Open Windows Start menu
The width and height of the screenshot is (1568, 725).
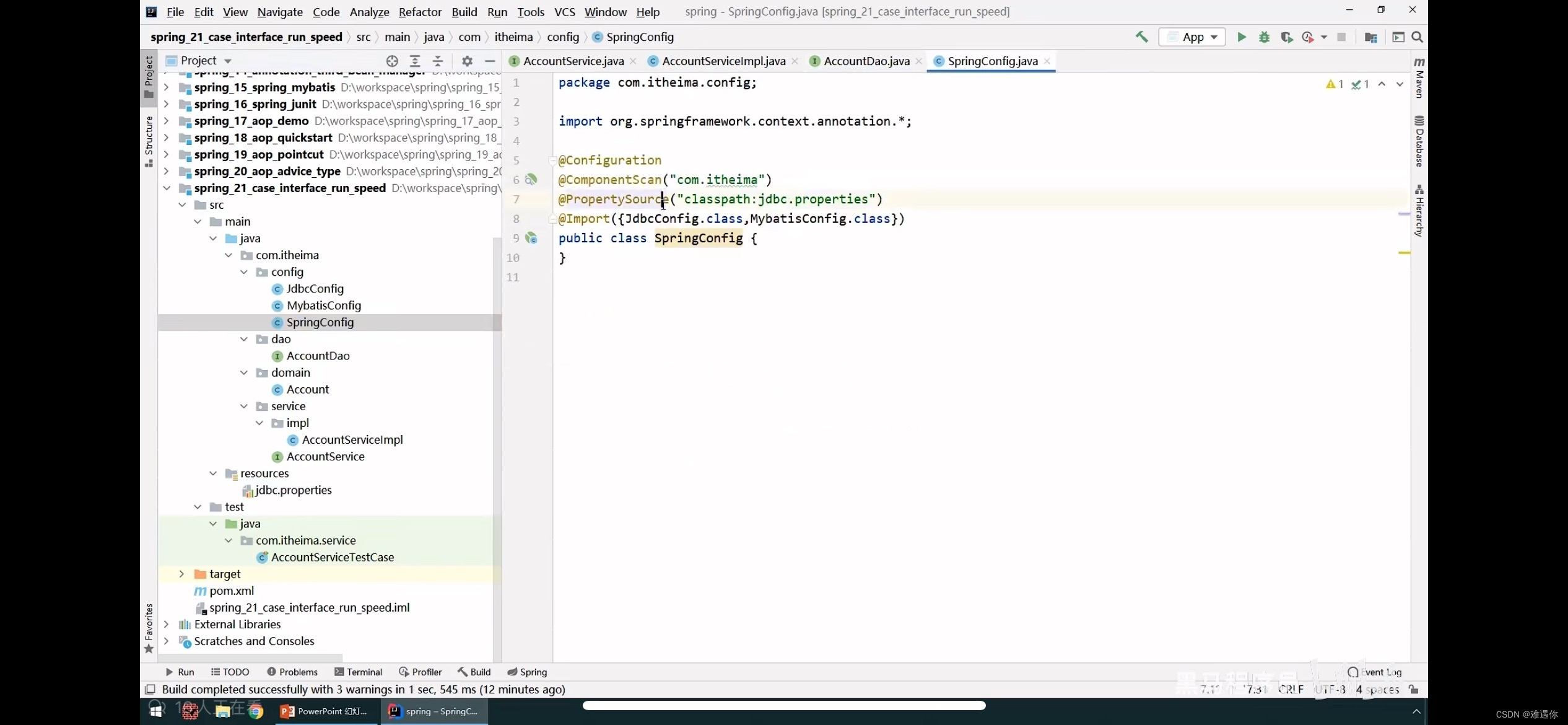coord(156,711)
